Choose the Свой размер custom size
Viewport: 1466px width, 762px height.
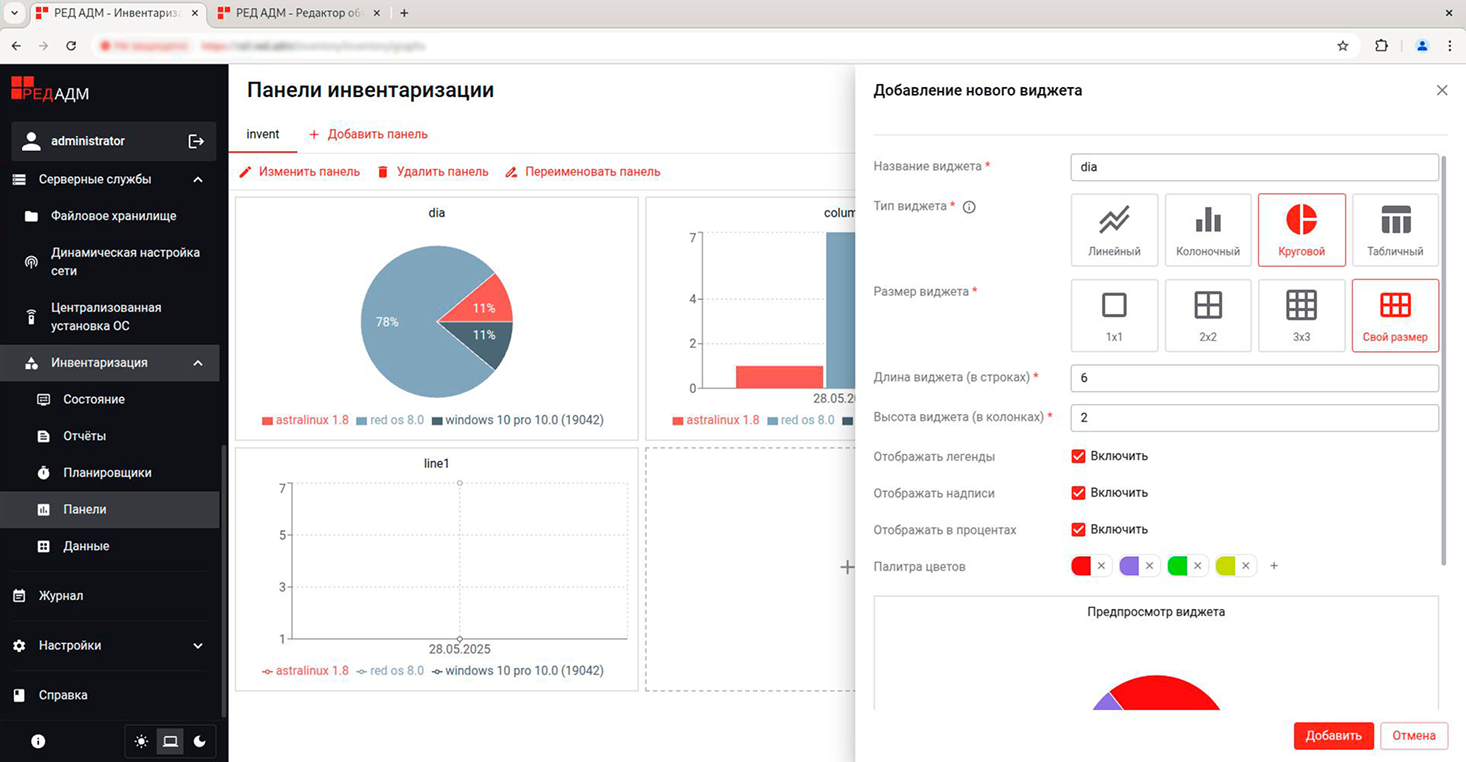click(x=1395, y=316)
